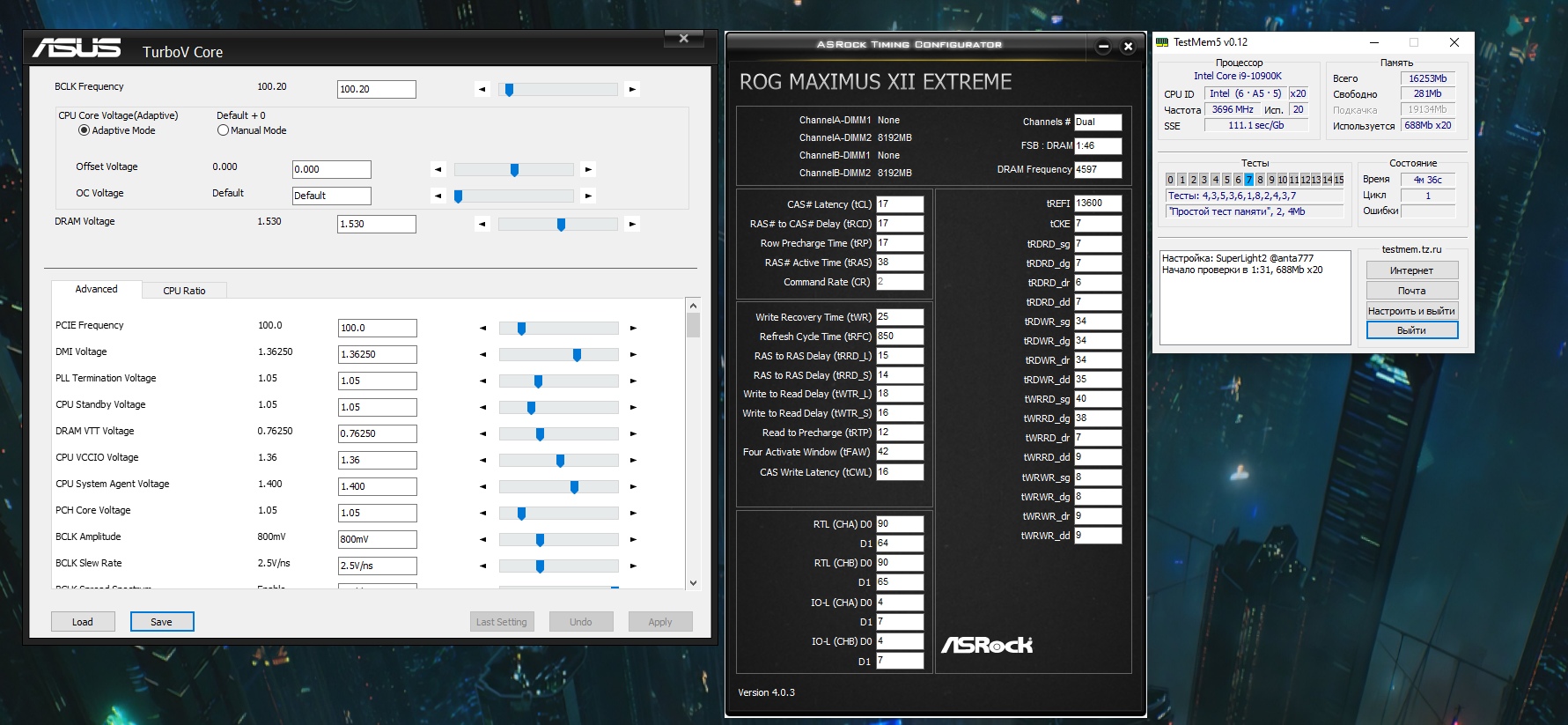Increase BCLK Amplitude with its right arrow

tap(633, 539)
